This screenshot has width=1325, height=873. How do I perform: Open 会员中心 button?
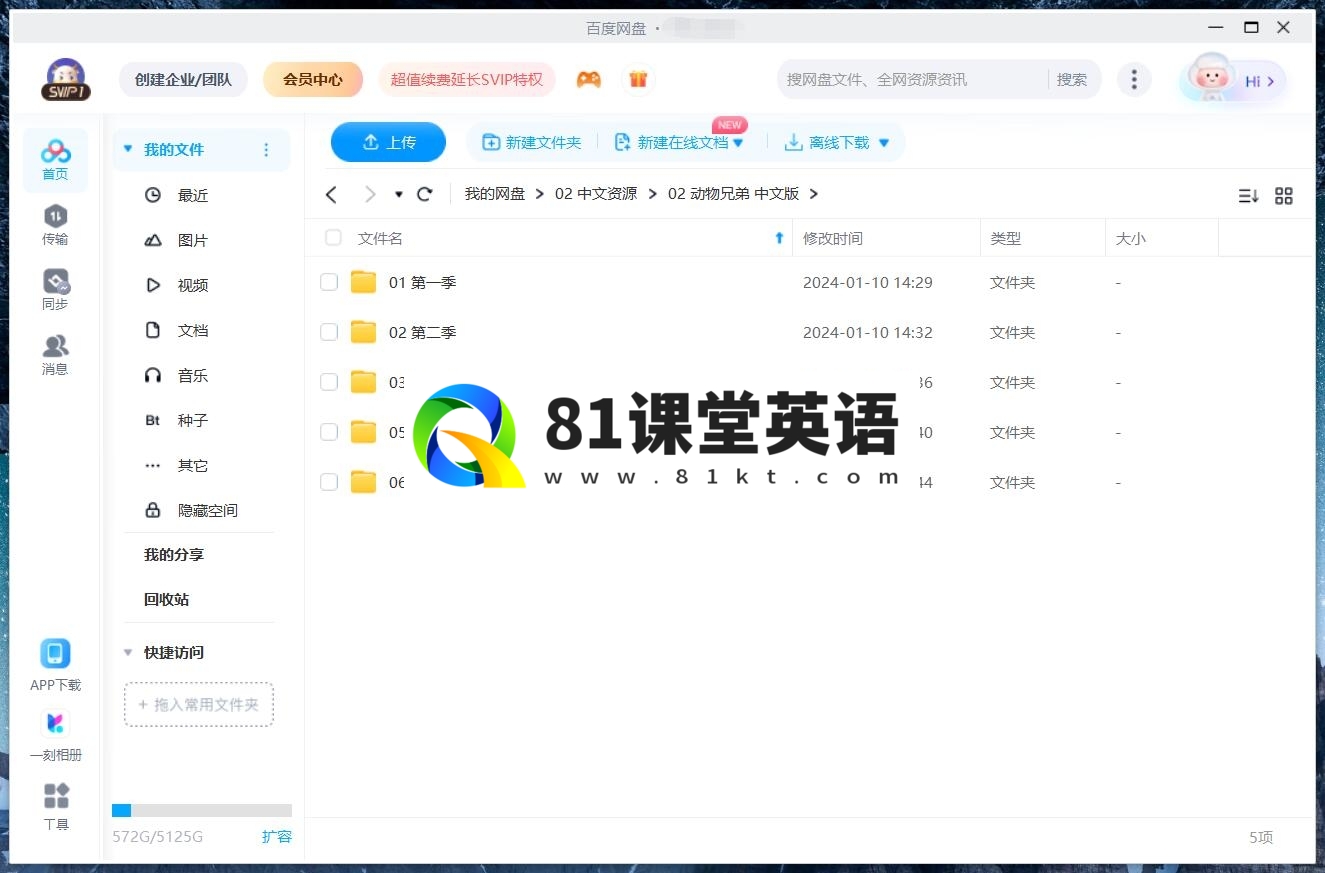pyautogui.click(x=313, y=79)
